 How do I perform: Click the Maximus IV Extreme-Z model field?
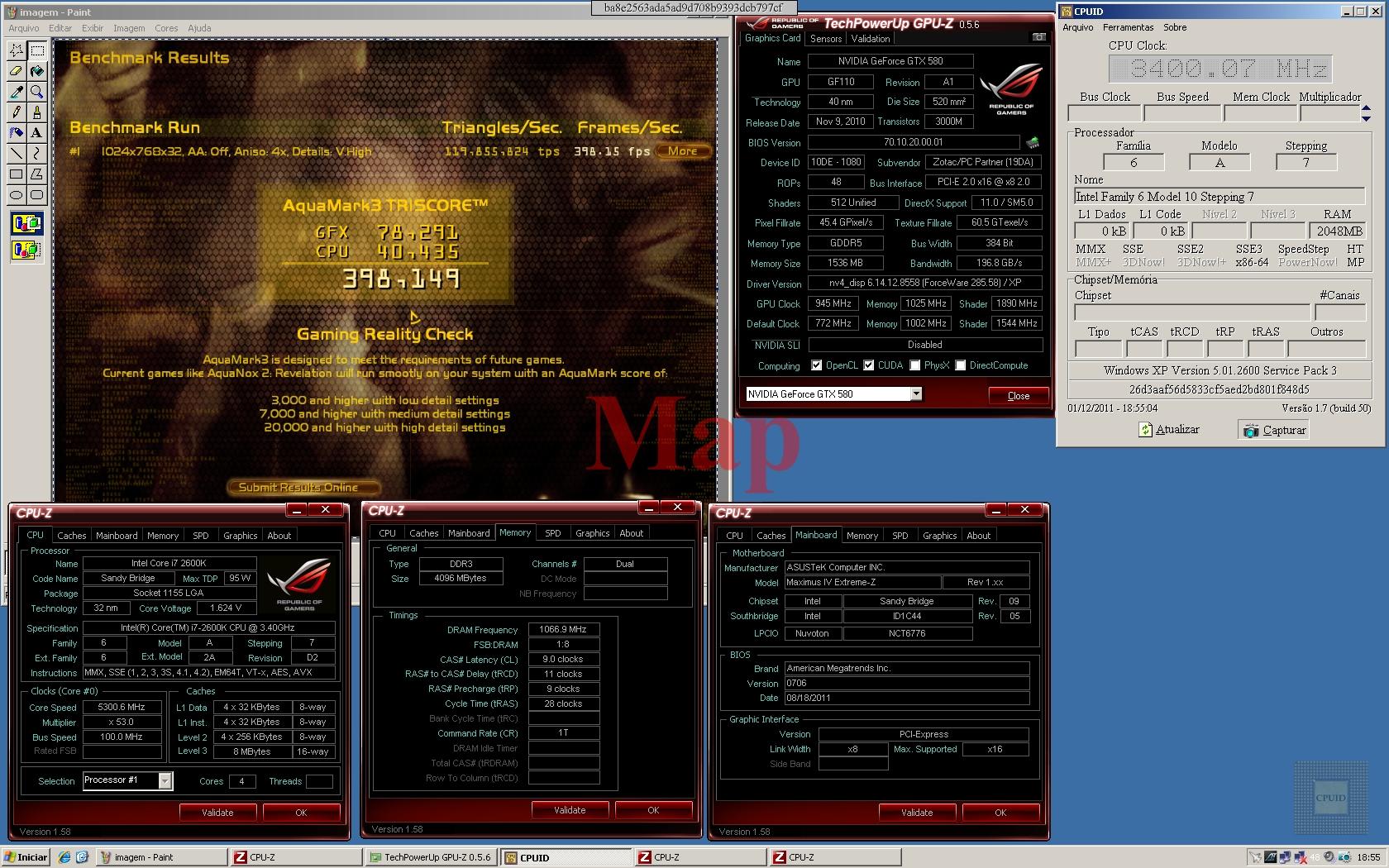pos(862,583)
